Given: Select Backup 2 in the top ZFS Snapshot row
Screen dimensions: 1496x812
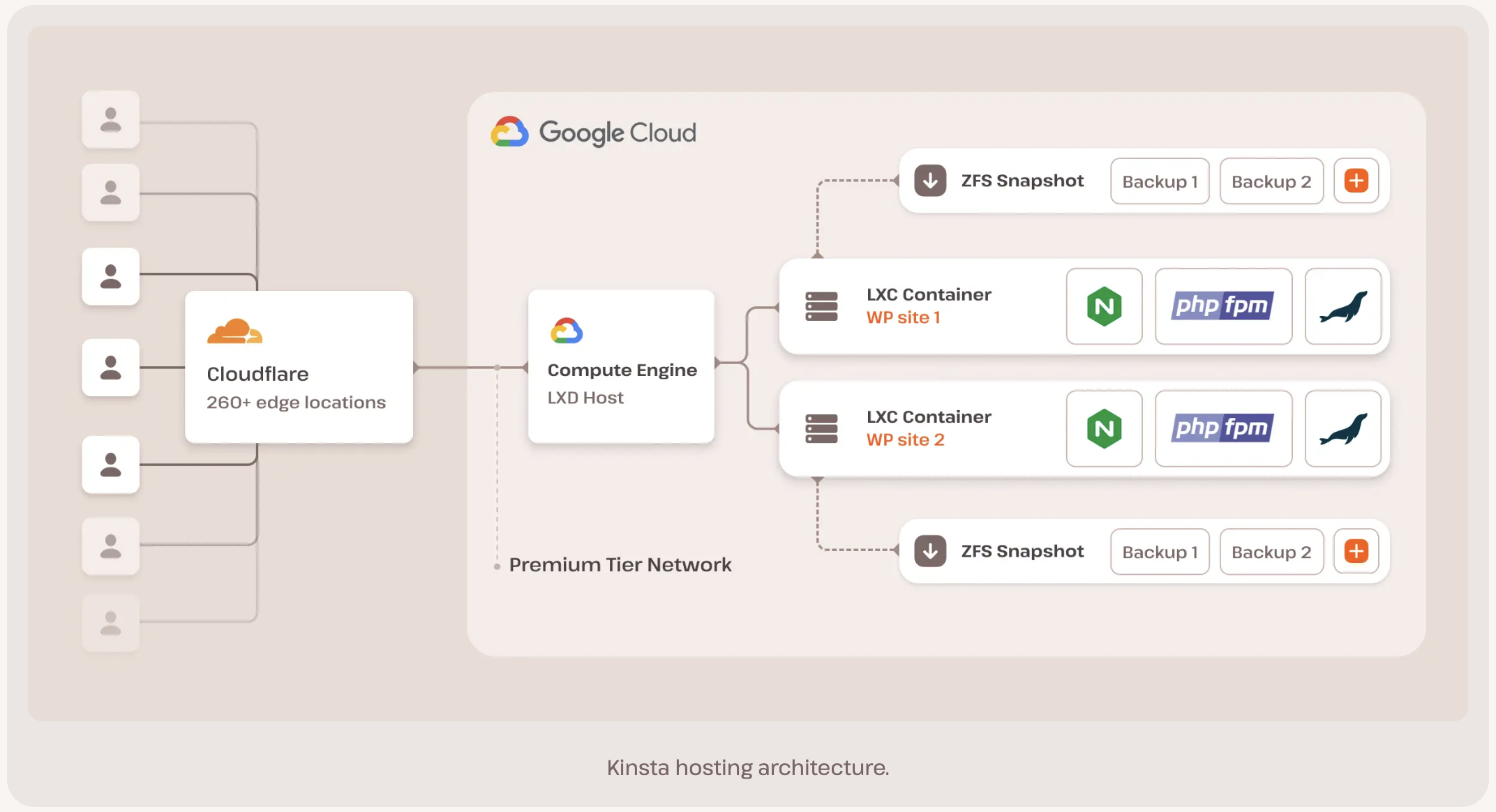Looking at the screenshot, I should (1271, 181).
